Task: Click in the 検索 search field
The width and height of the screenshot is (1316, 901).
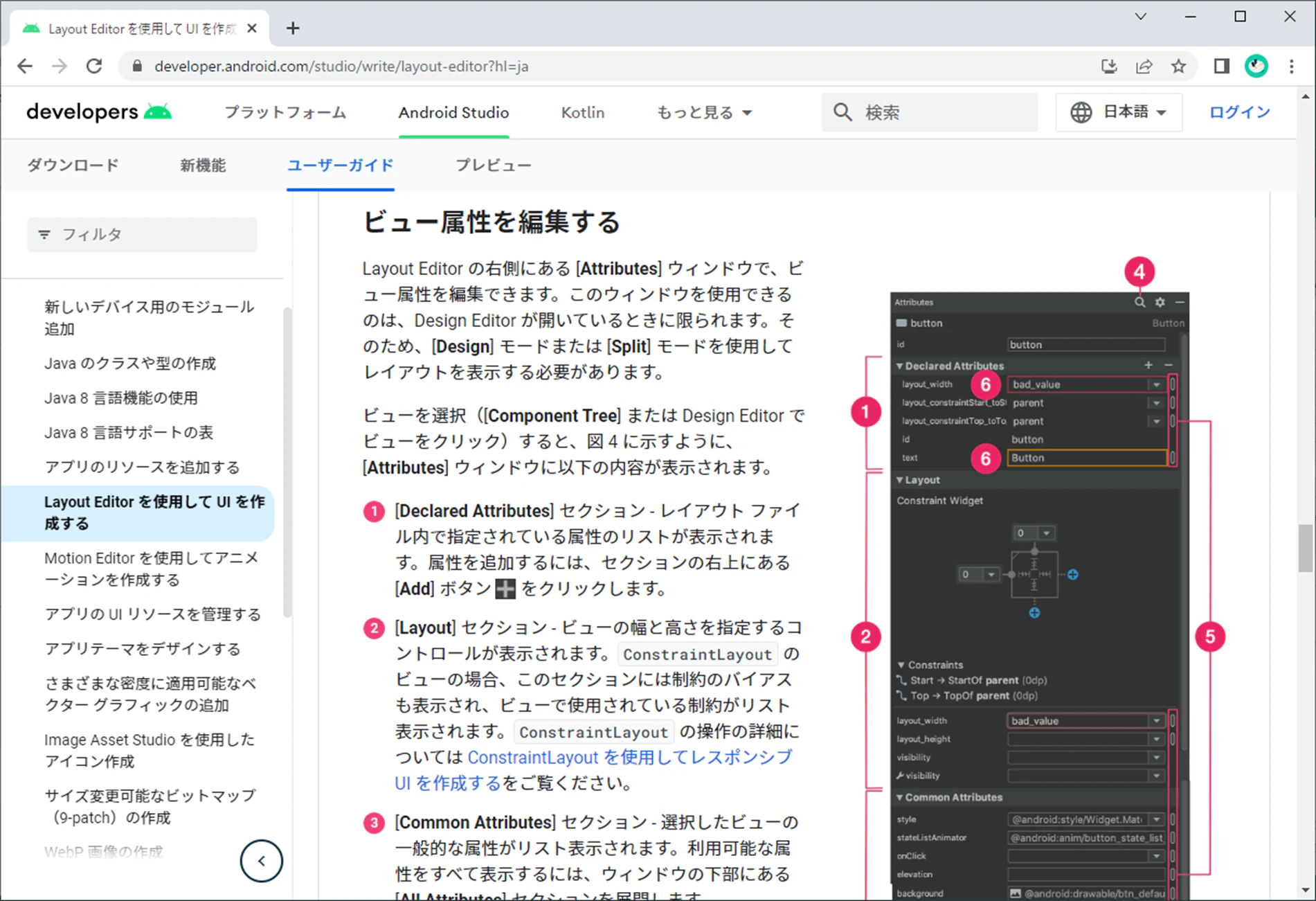Action: (930, 112)
